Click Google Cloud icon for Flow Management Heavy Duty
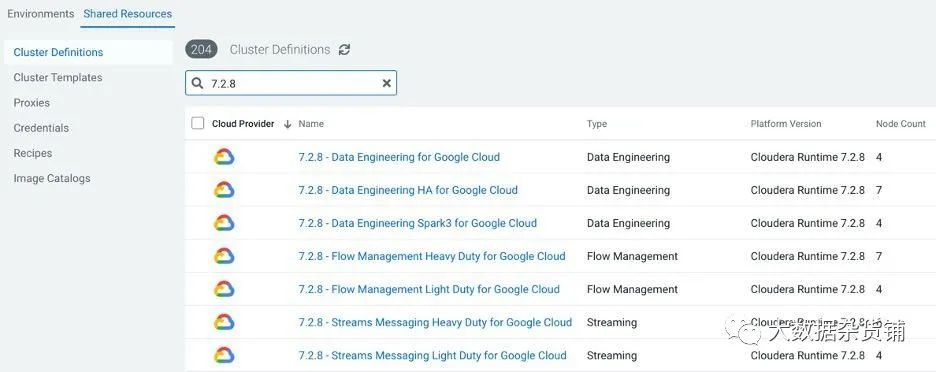 click(224, 256)
